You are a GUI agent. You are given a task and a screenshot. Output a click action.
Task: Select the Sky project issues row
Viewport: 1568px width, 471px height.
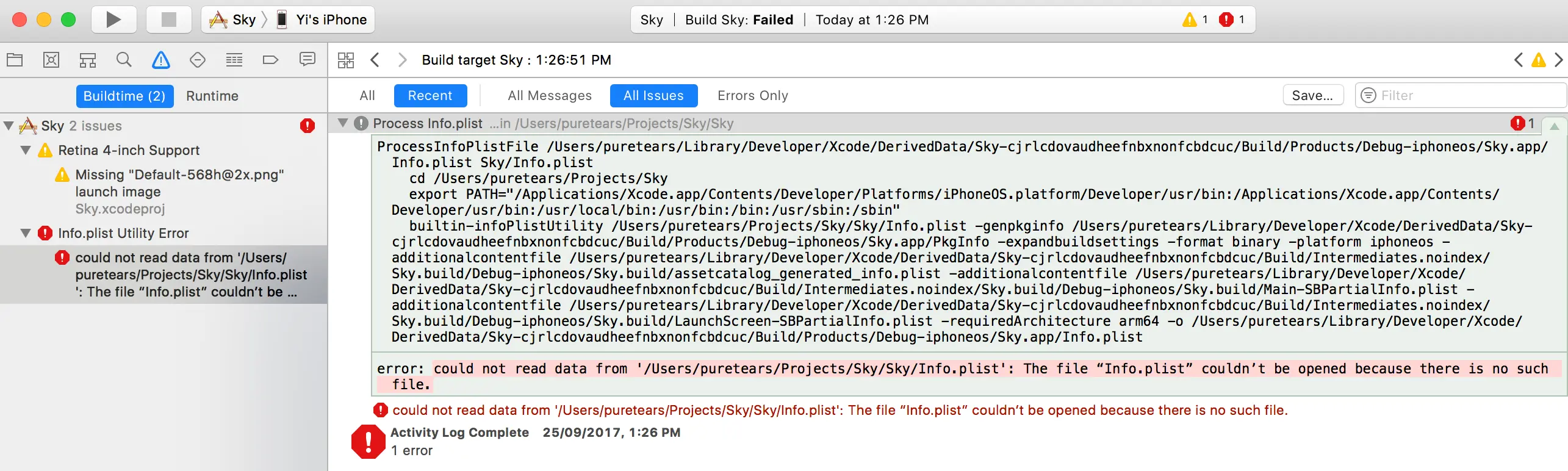click(x=164, y=126)
